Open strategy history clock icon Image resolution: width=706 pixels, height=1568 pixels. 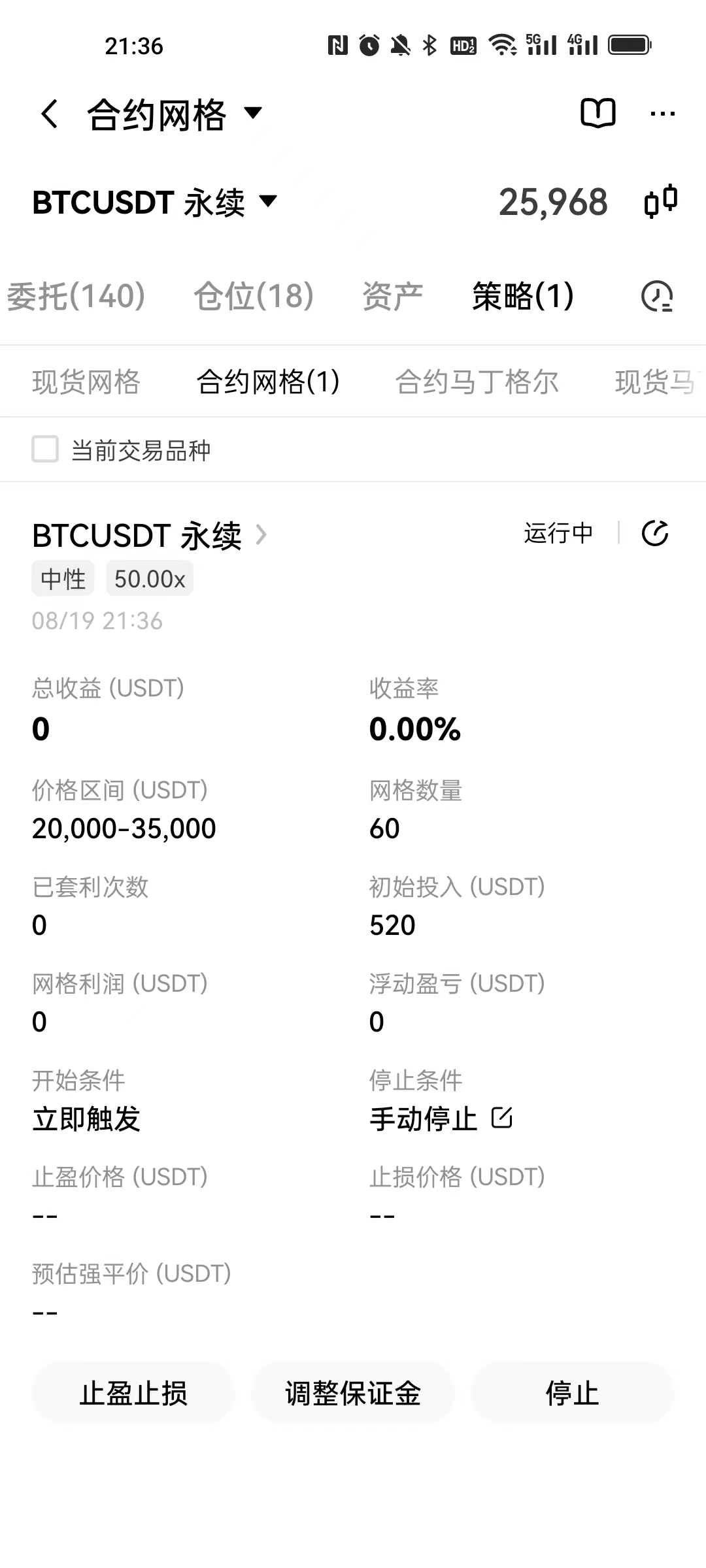point(656,297)
